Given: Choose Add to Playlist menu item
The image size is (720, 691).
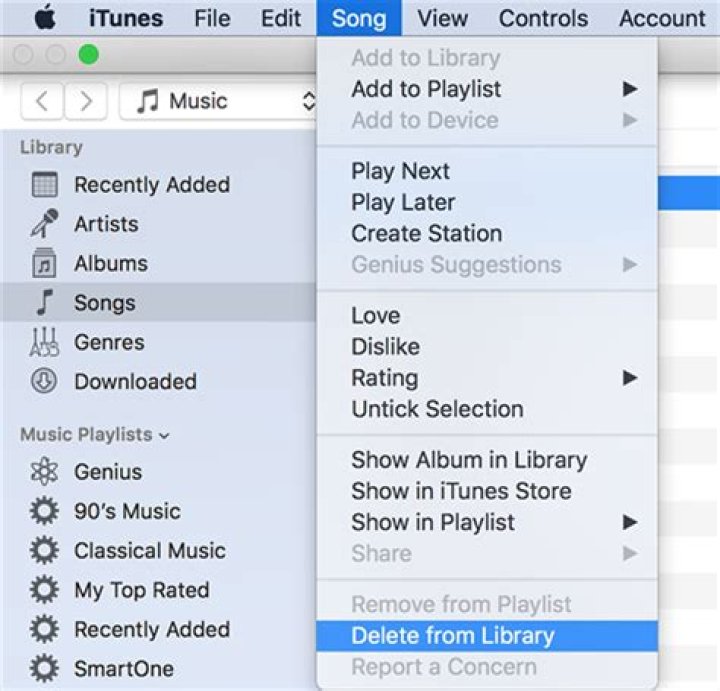Looking at the screenshot, I should pos(487,89).
